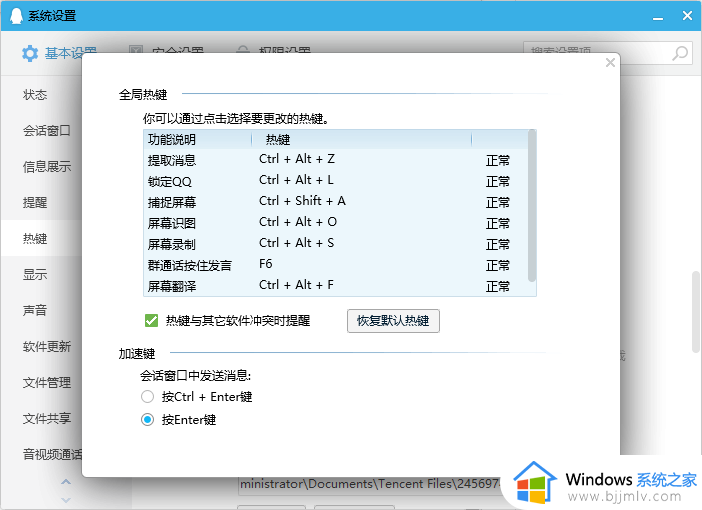Image resolution: width=702 pixels, height=510 pixels.
Task: Click the search magnifier icon
Action: click(x=680, y=53)
